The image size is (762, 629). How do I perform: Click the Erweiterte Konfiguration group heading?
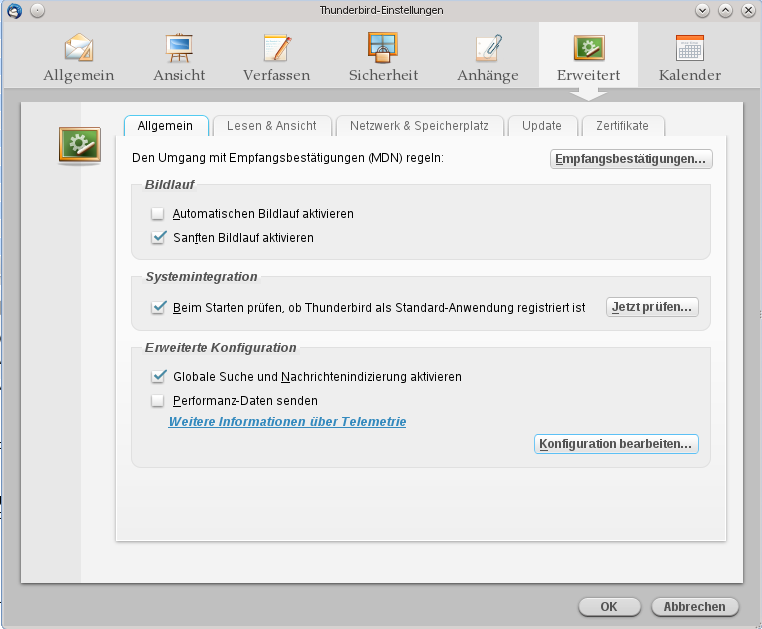[x=221, y=348]
